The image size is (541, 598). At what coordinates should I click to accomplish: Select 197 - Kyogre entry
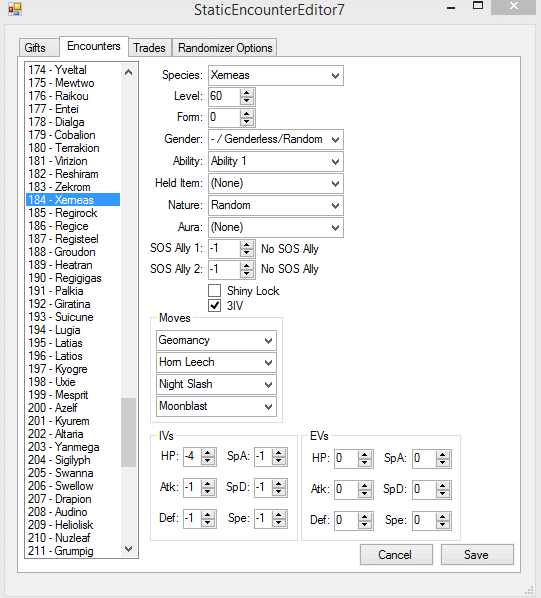tap(73, 369)
